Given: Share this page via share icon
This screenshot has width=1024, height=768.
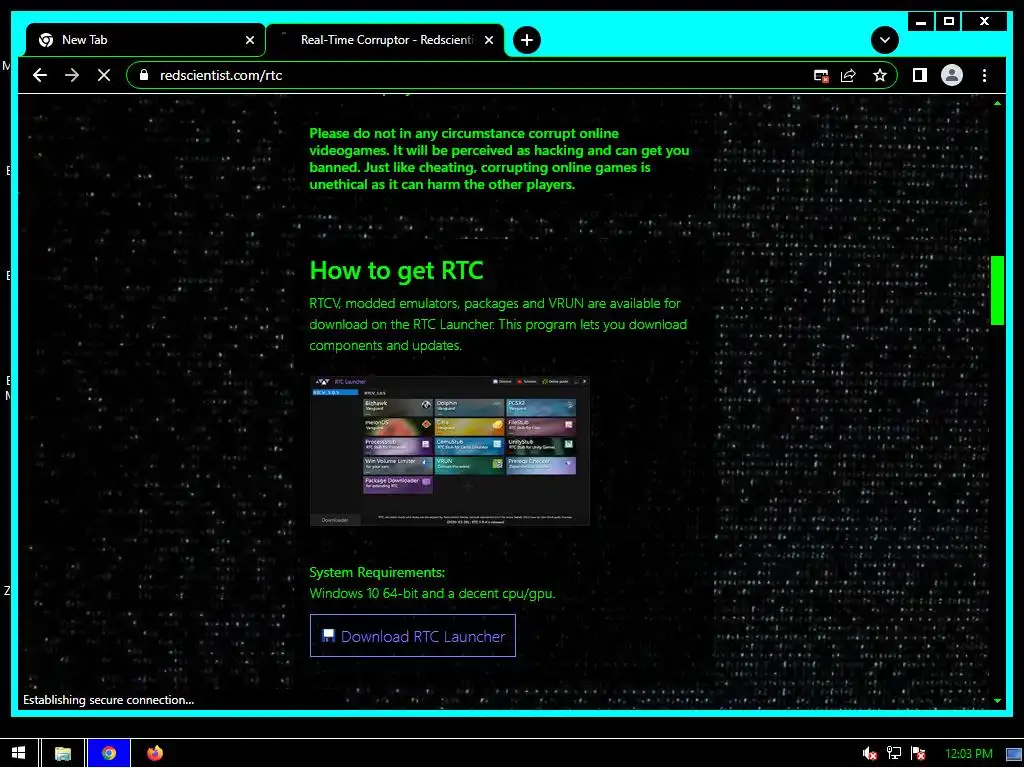Looking at the screenshot, I should (848, 76).
